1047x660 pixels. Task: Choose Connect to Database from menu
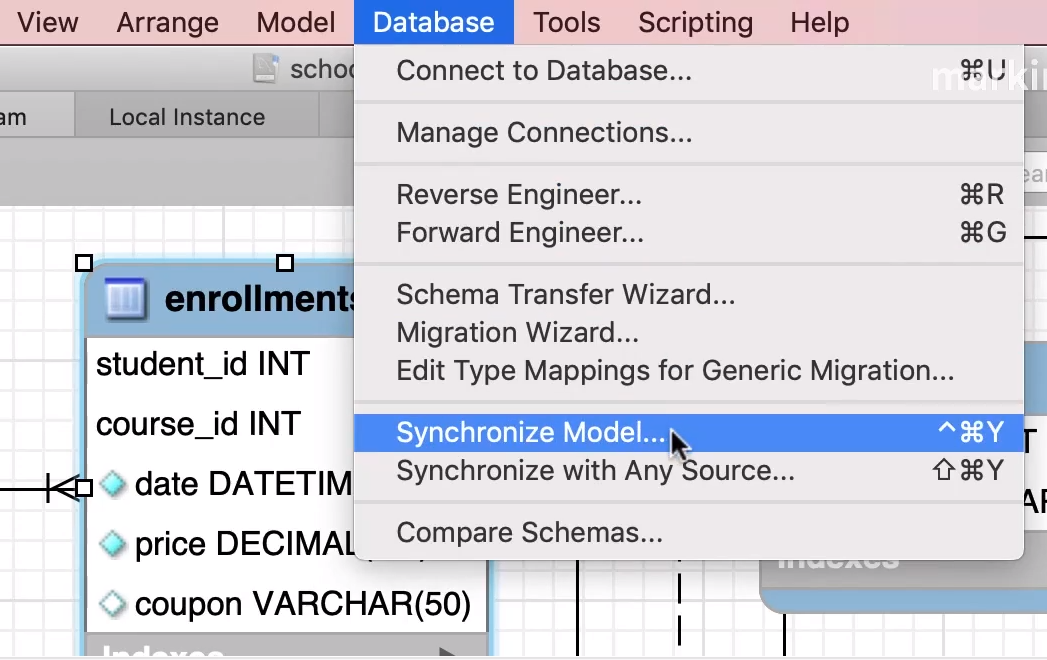click(543, 71)
